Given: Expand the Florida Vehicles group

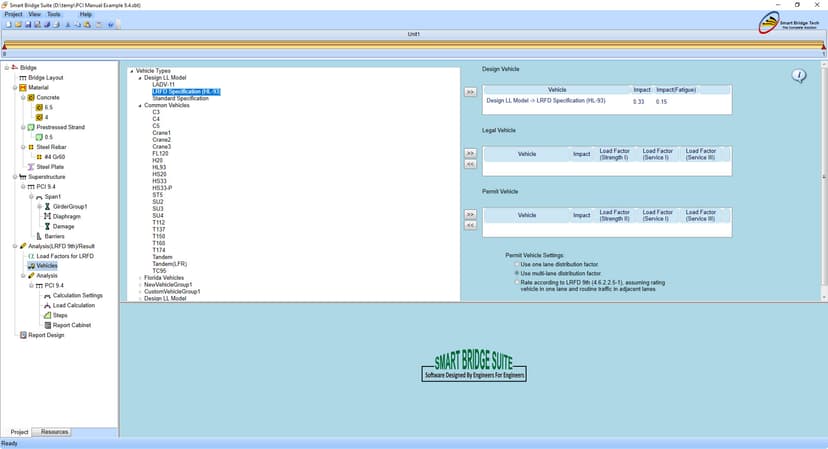Looking at the screenshot, I should 140,278.
